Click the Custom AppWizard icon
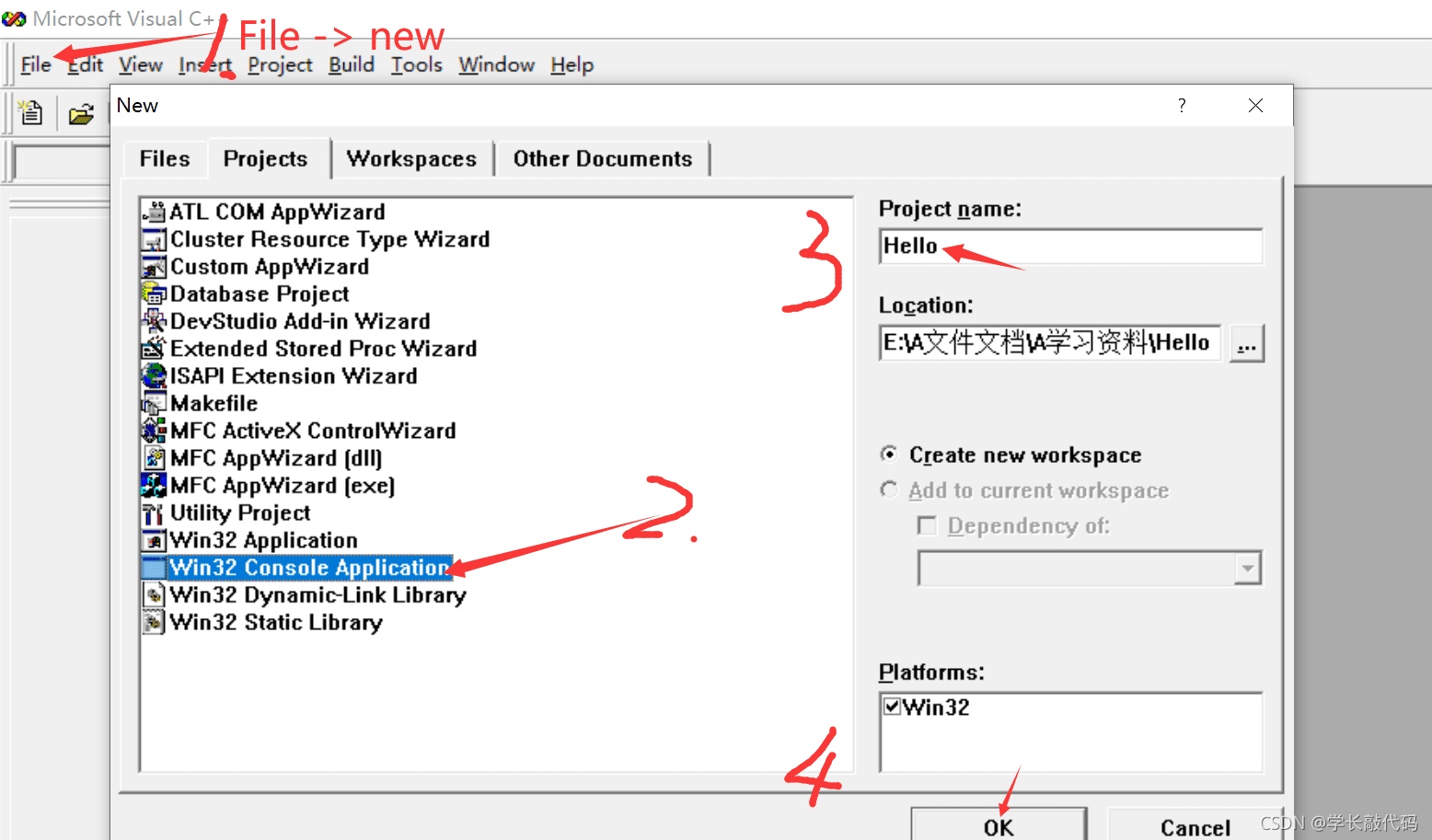The image size is (1432, 840). [x=154, y=267]
